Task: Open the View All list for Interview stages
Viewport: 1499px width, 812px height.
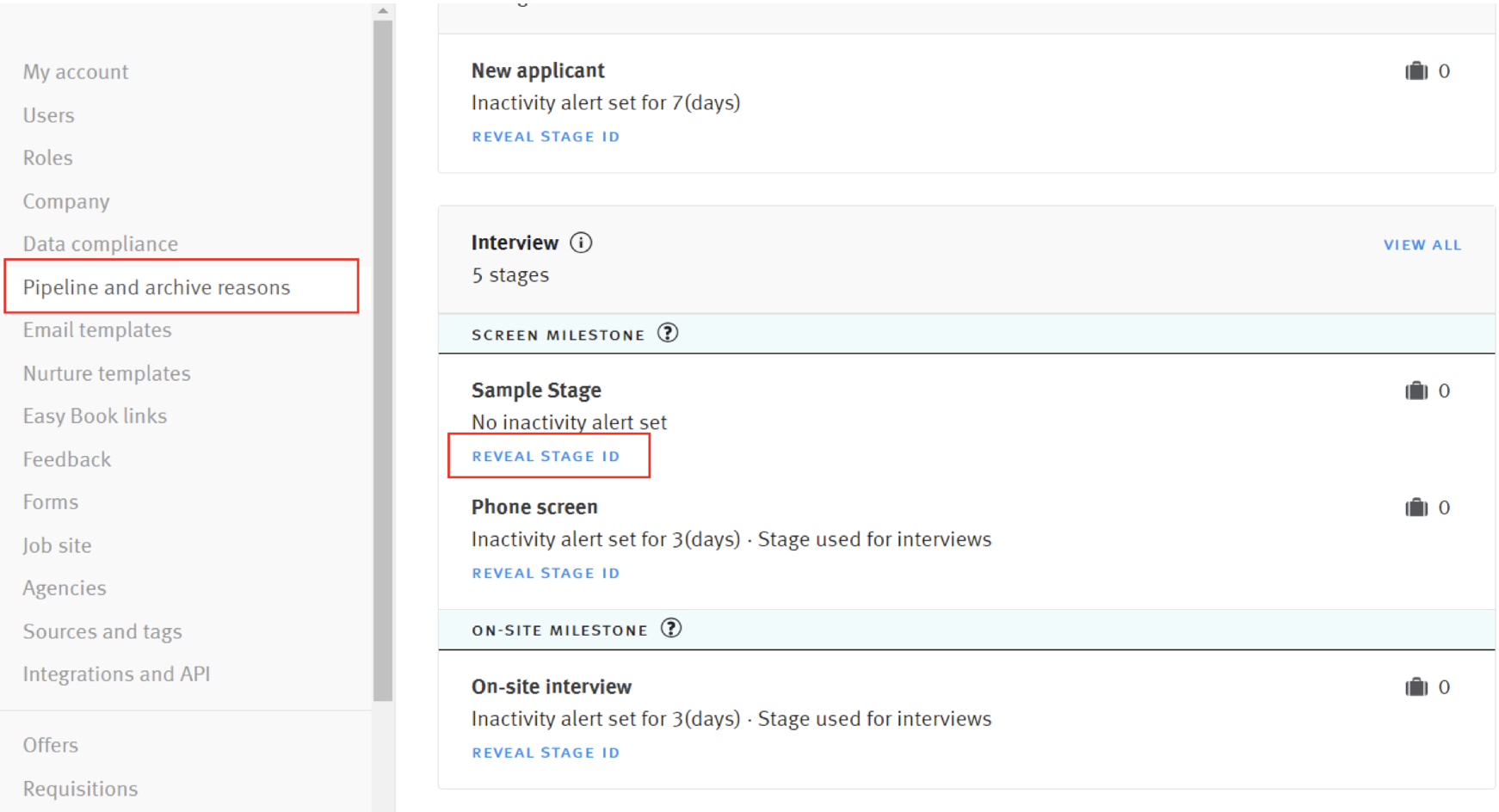Action: point(1422,244)
